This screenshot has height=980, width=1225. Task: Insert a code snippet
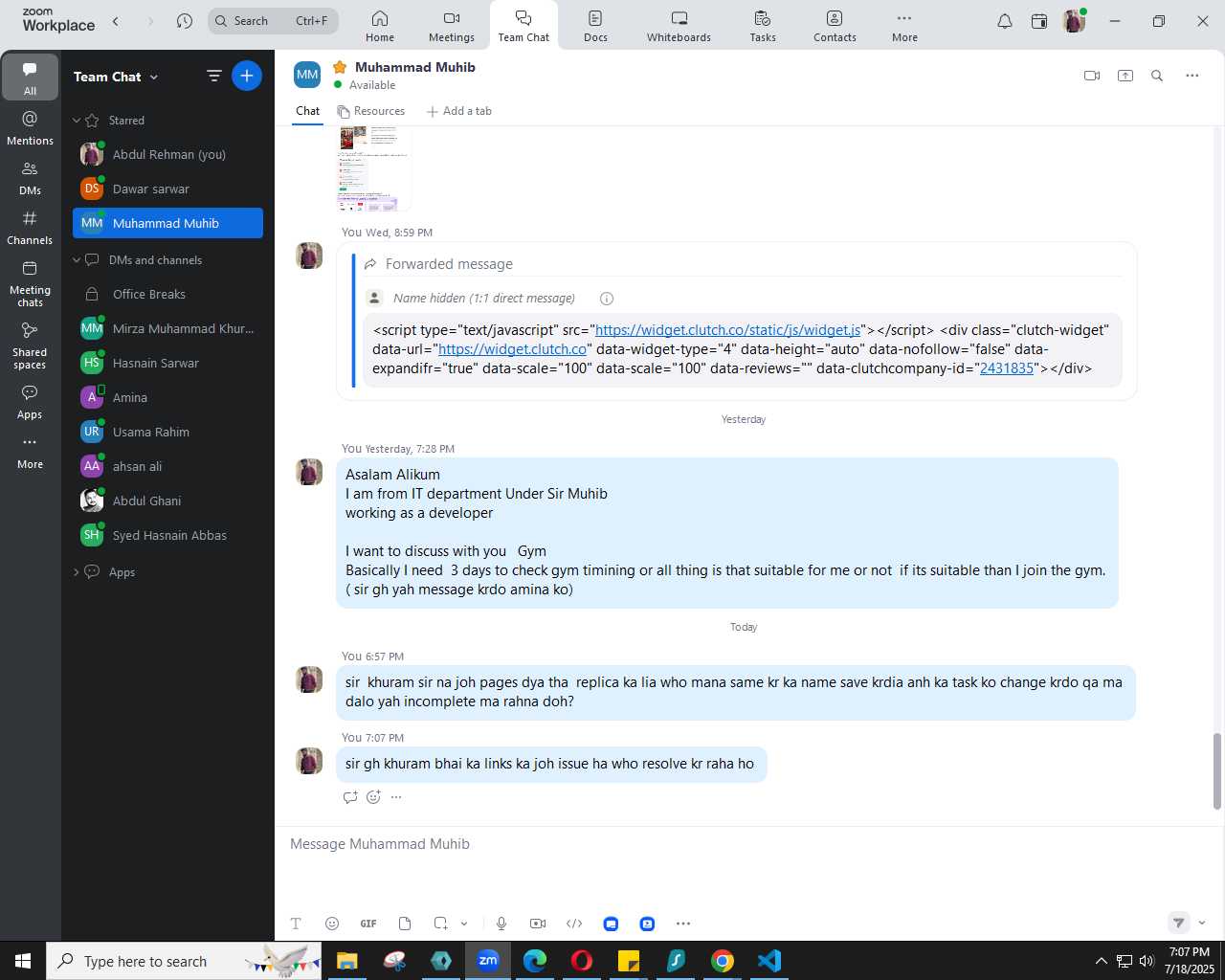click(574, 924)
